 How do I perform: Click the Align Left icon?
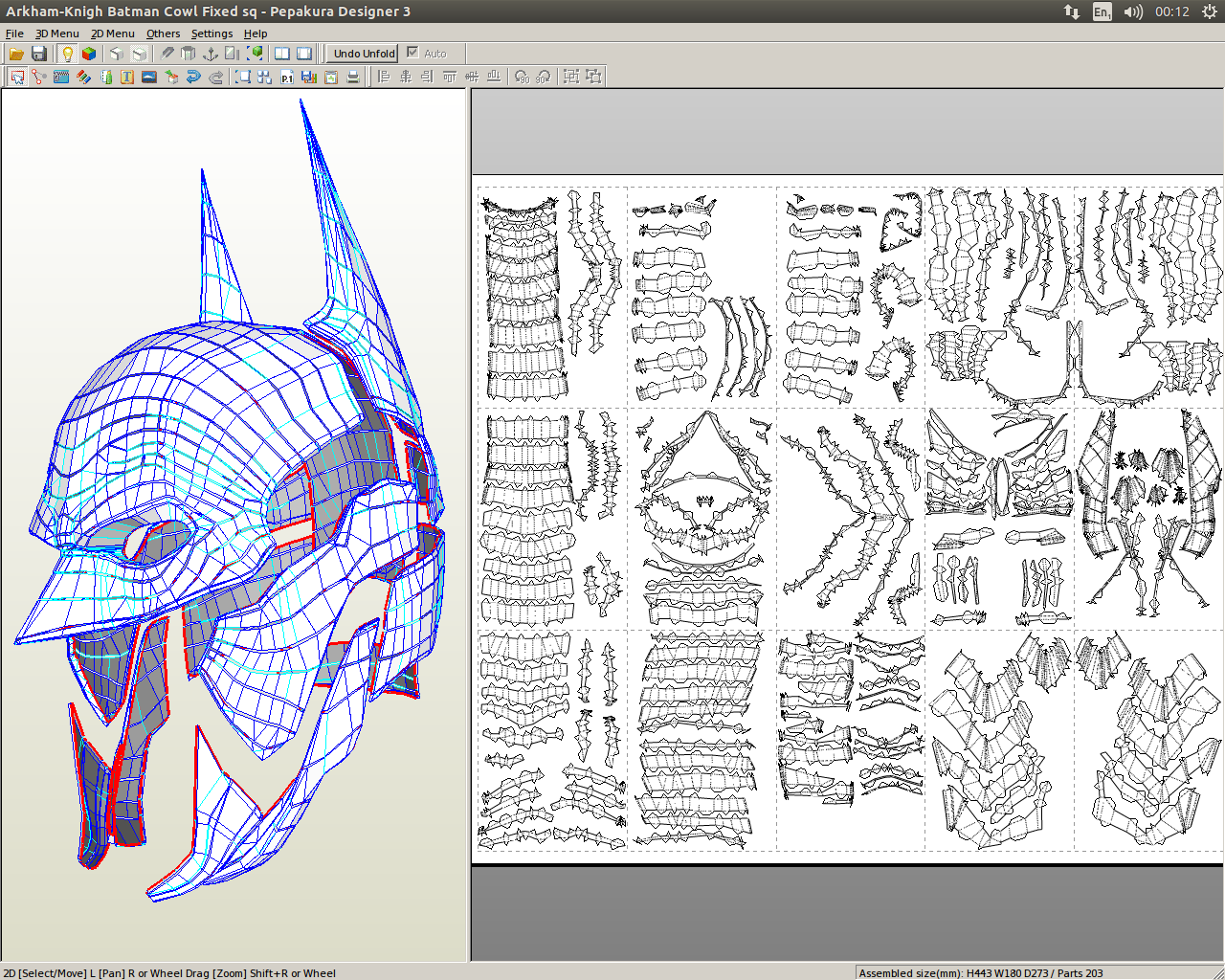(384, 77)
